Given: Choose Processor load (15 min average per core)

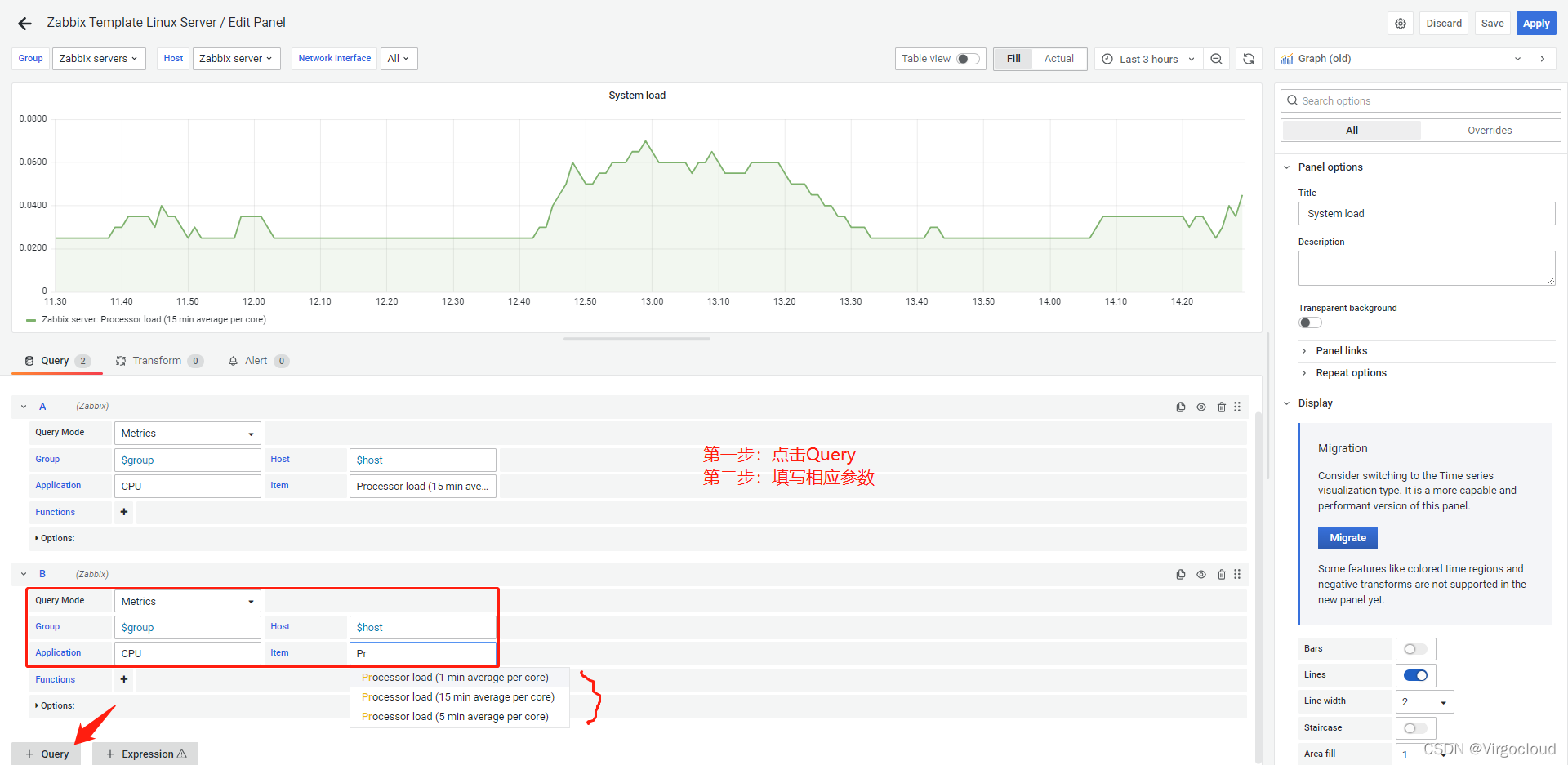Looking at the screenshot, I should 458,697.
